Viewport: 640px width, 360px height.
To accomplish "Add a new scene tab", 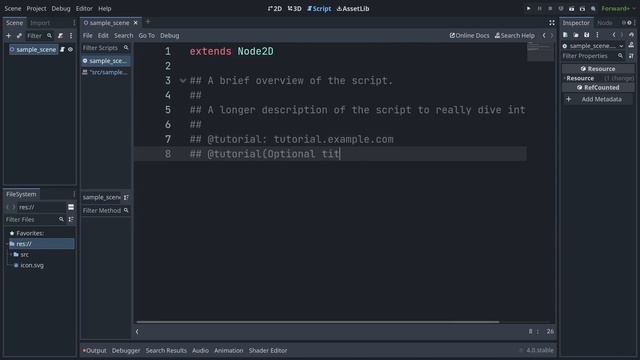I will (148, 22).
